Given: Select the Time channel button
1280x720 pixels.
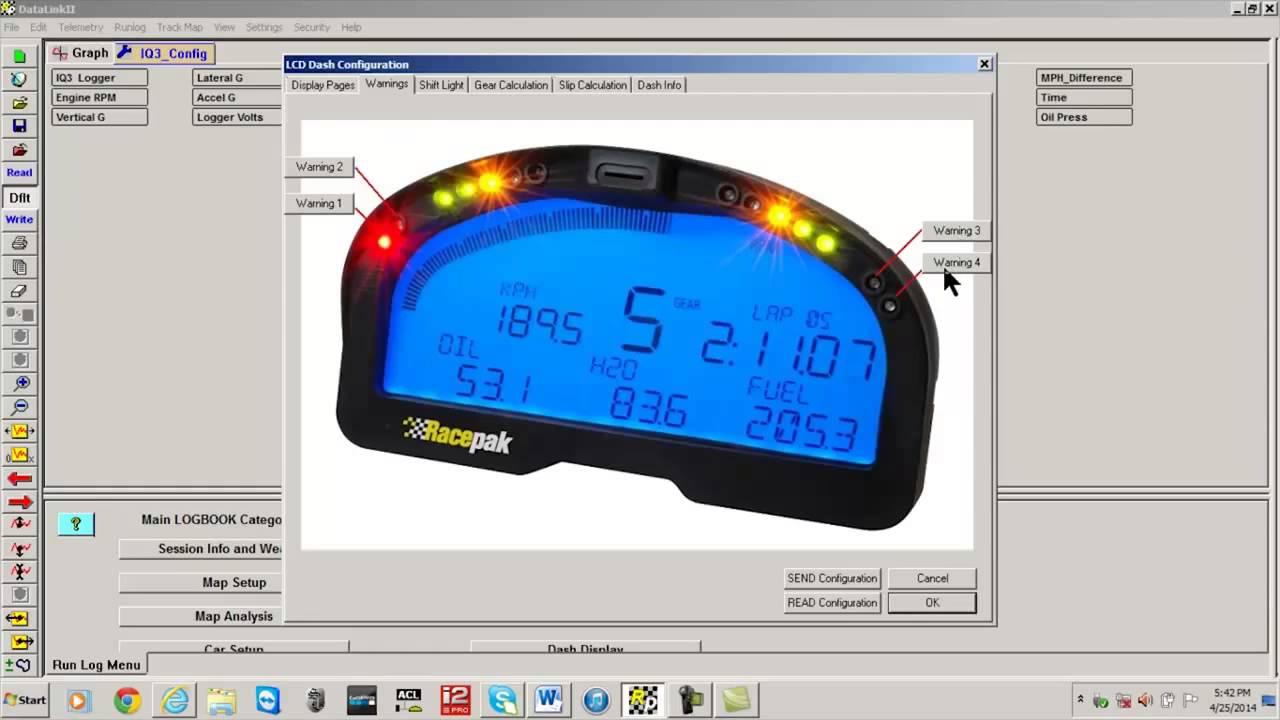Looking at the screenshot, I should [x=1084, y=98].
